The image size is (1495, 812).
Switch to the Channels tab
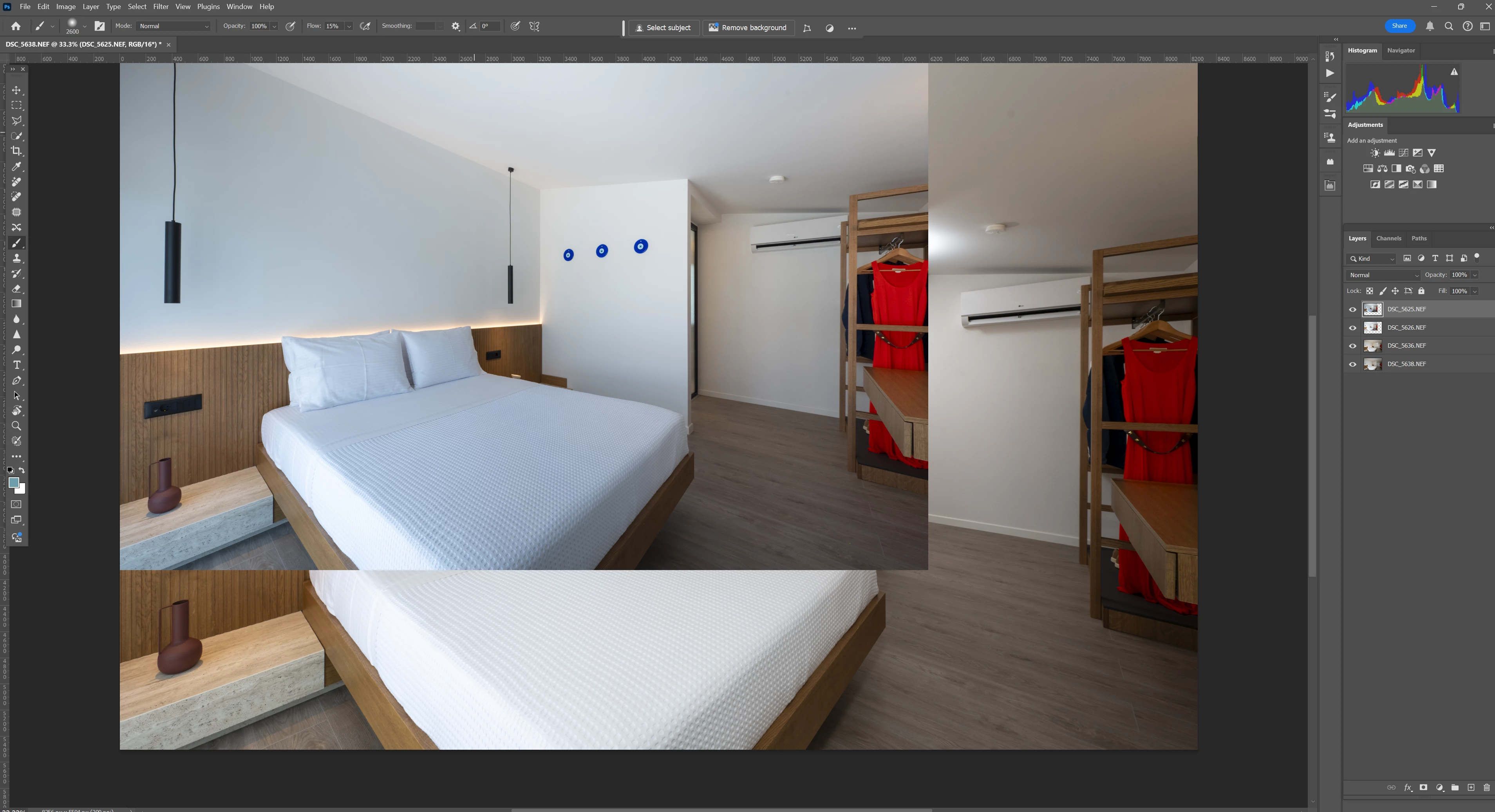(x=1388, y=238)
